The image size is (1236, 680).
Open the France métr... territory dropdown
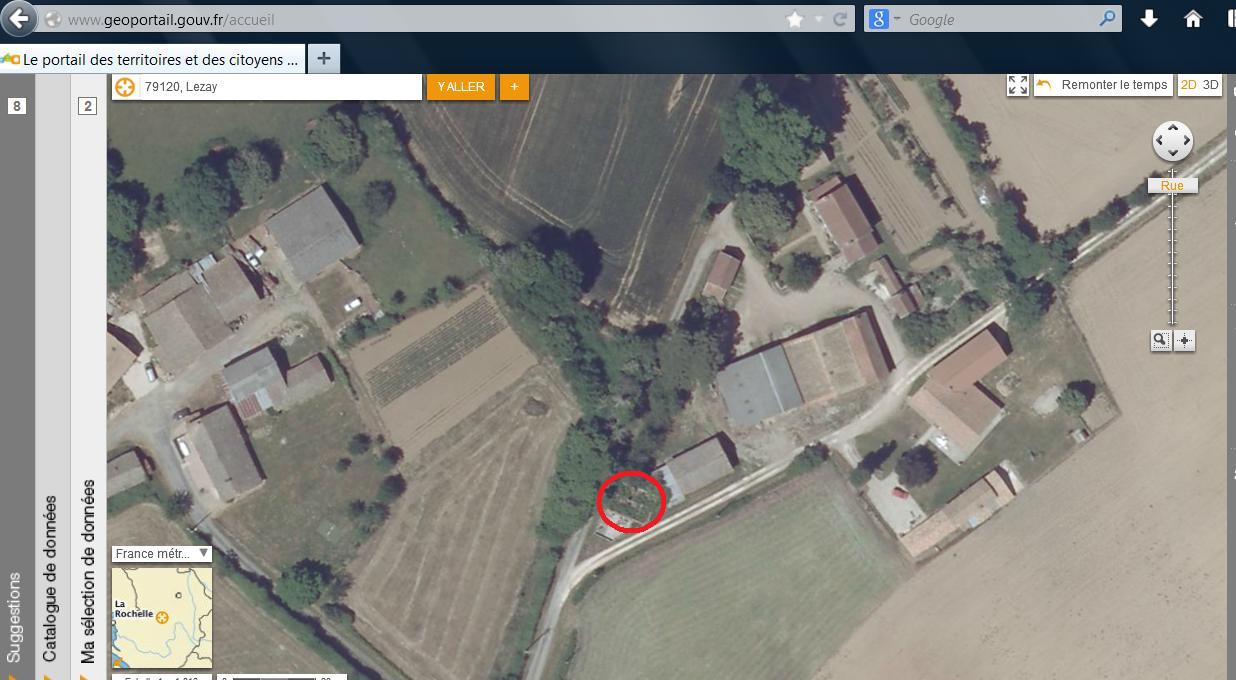point(161,553)
